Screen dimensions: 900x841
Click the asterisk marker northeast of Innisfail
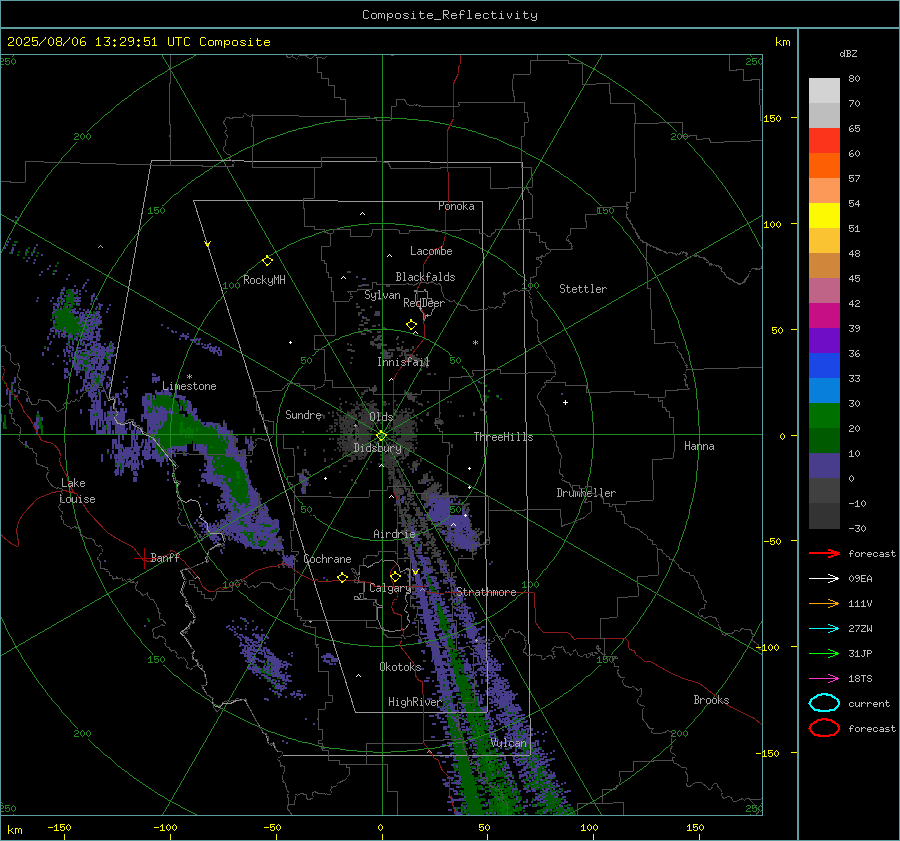coord(475,343)
